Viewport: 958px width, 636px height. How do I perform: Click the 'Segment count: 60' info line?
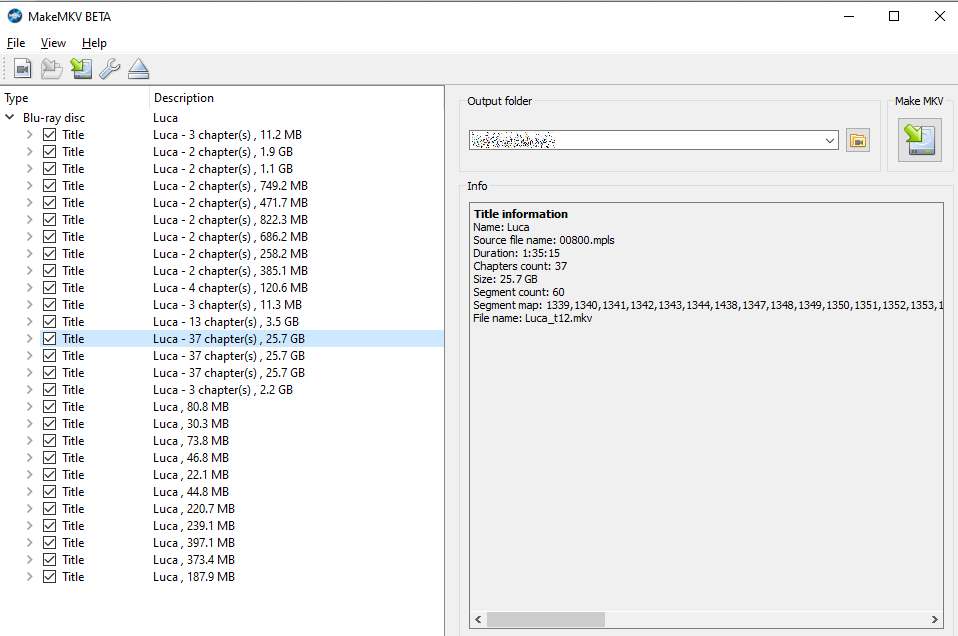tap(519, 292)
